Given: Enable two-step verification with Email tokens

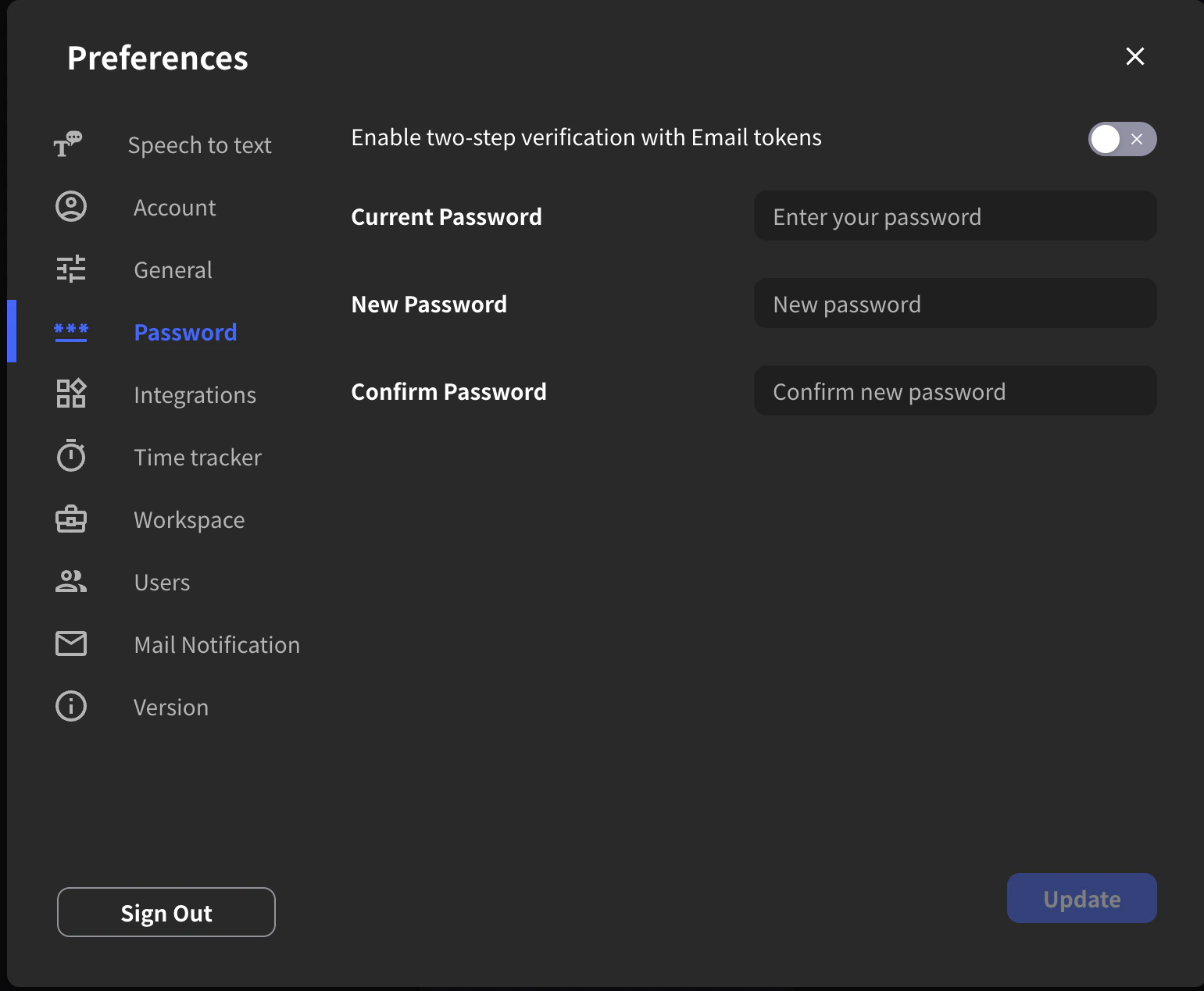Looking at the screenshot, I should point(1123,139).
